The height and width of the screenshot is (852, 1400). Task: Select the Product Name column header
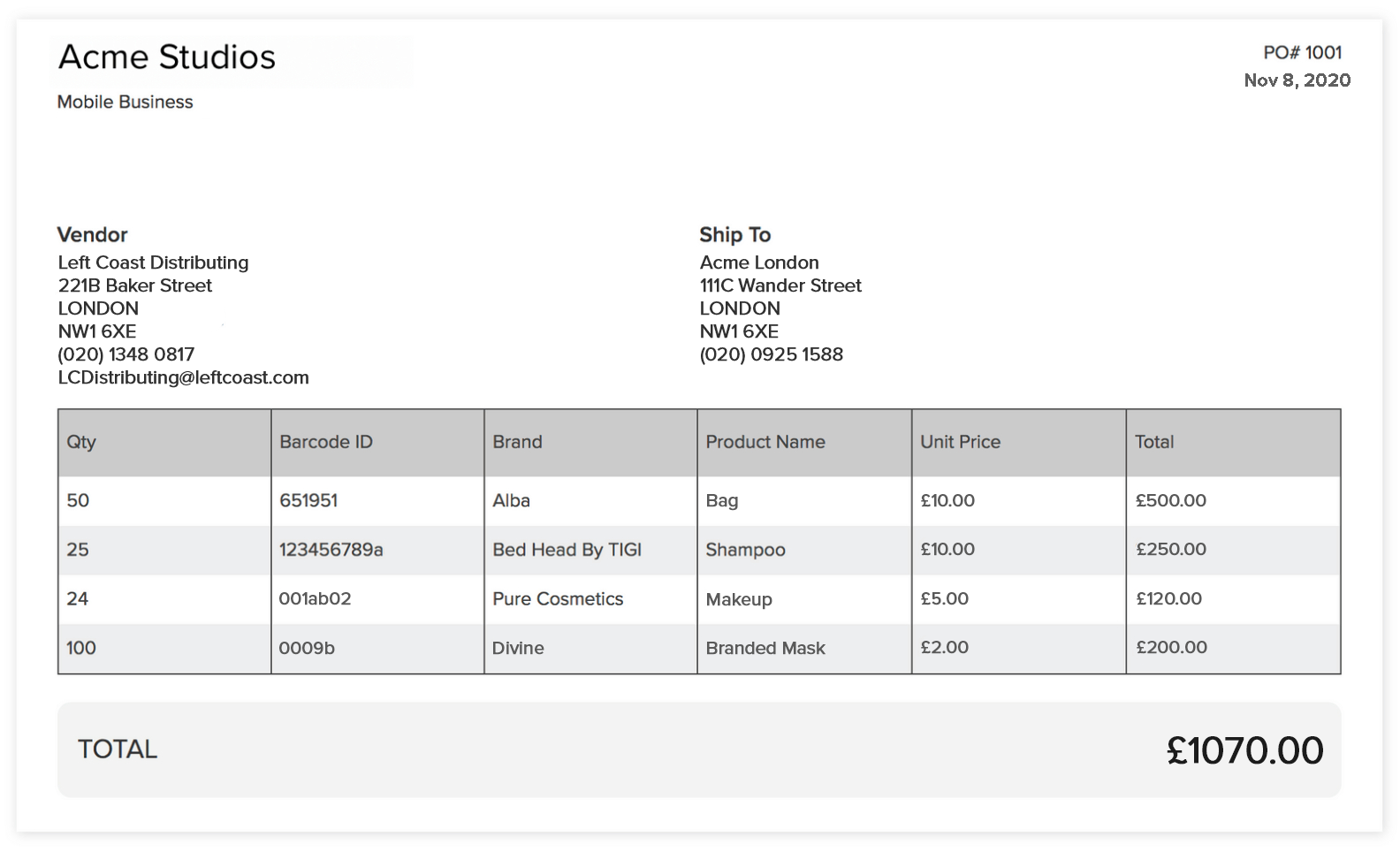coord(765,442)
